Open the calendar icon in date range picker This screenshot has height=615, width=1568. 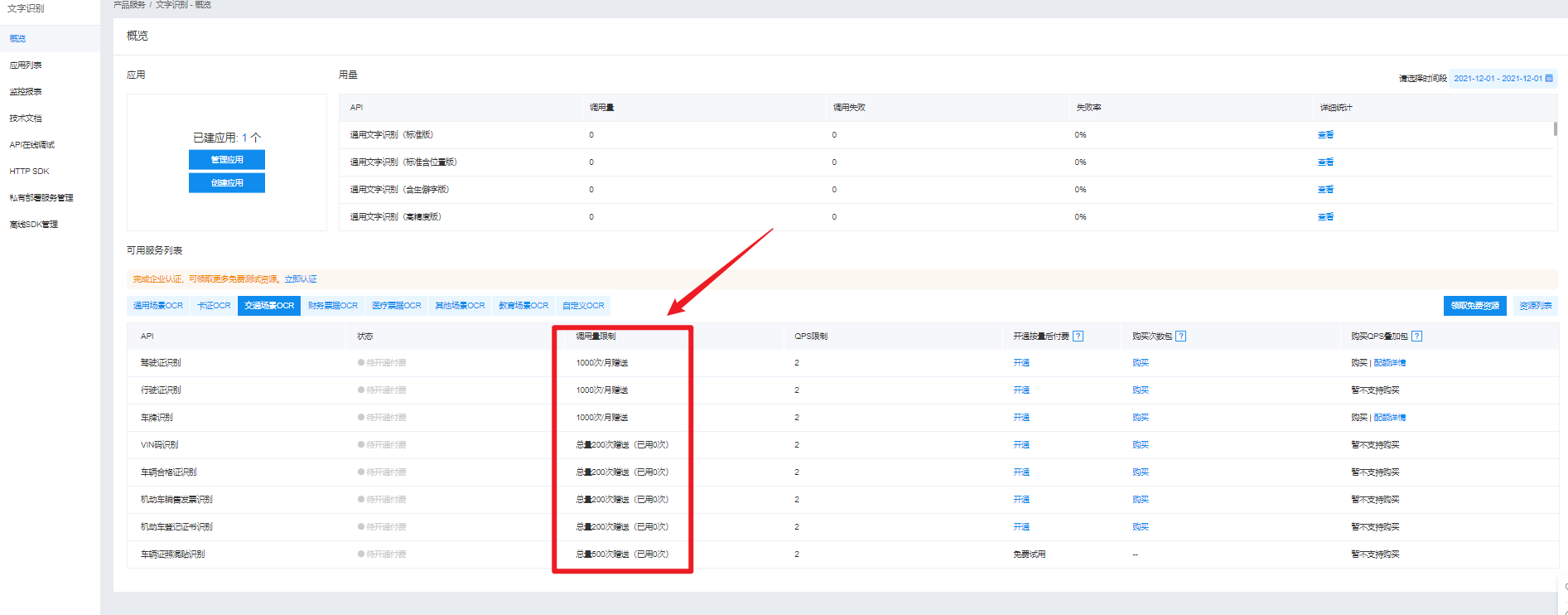1549,78
